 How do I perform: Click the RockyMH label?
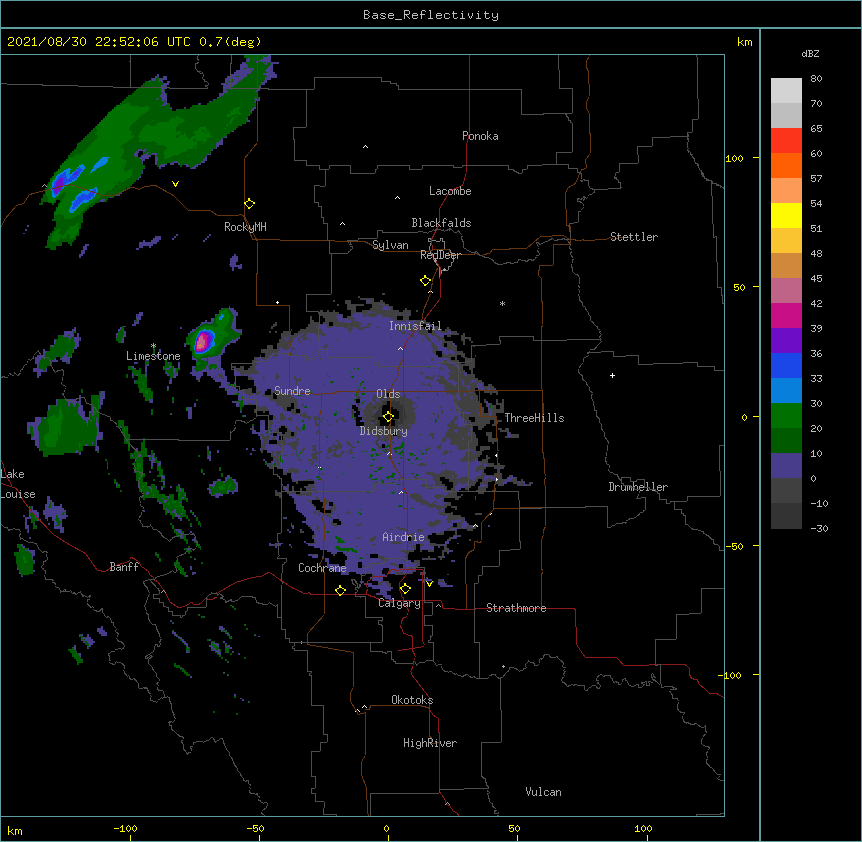coord(245,227)
